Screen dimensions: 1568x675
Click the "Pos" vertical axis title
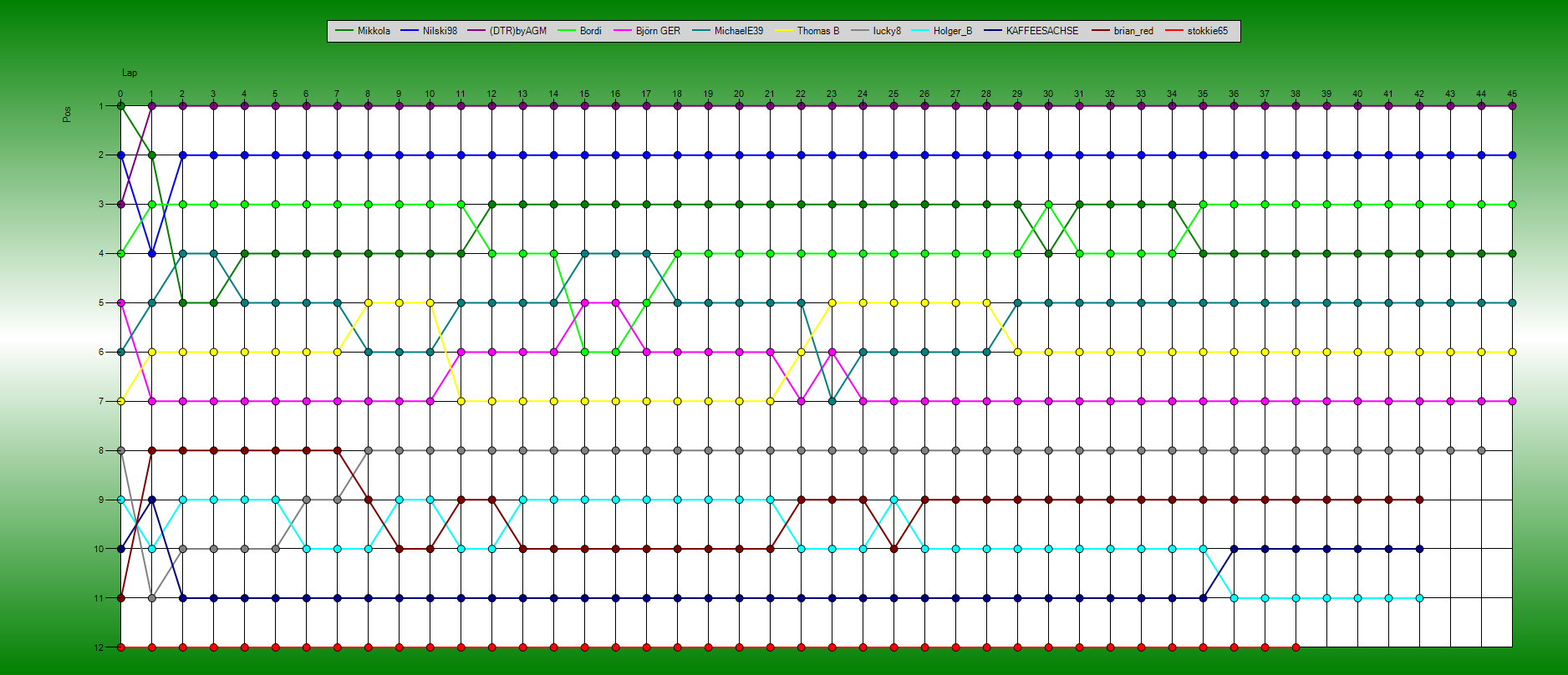click(67, 114)
